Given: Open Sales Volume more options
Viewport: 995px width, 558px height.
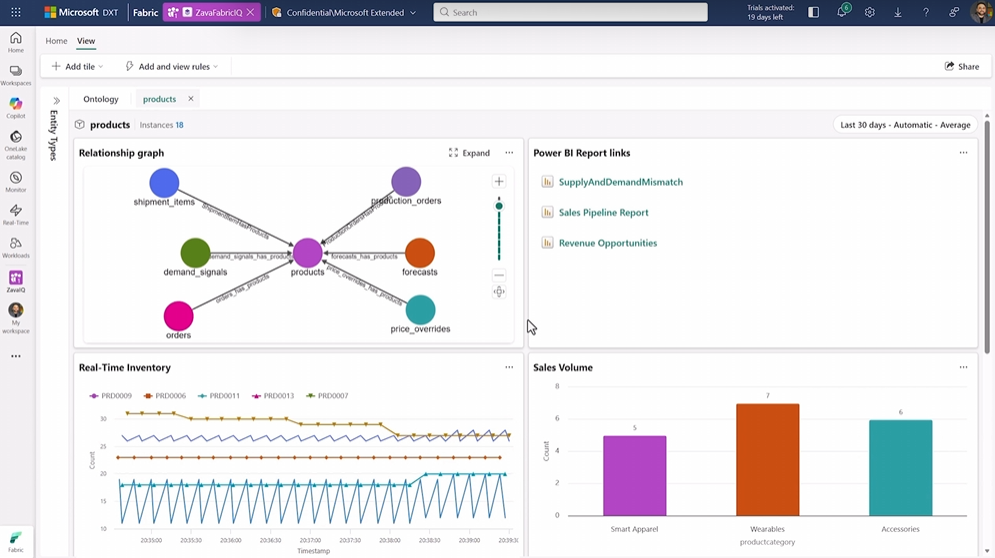Looking at the screenshot, I should pyautogui.click(x=963, y=367).
